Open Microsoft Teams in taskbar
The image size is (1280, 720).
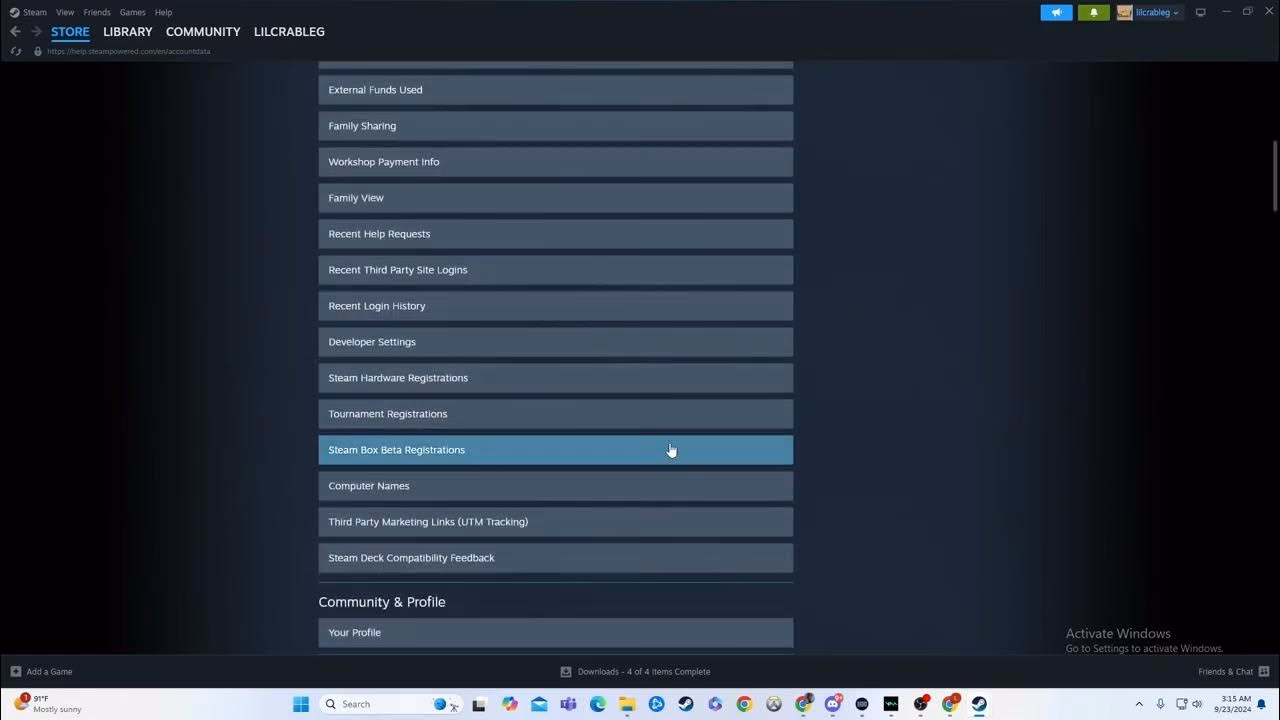click(x=568, y=704)
